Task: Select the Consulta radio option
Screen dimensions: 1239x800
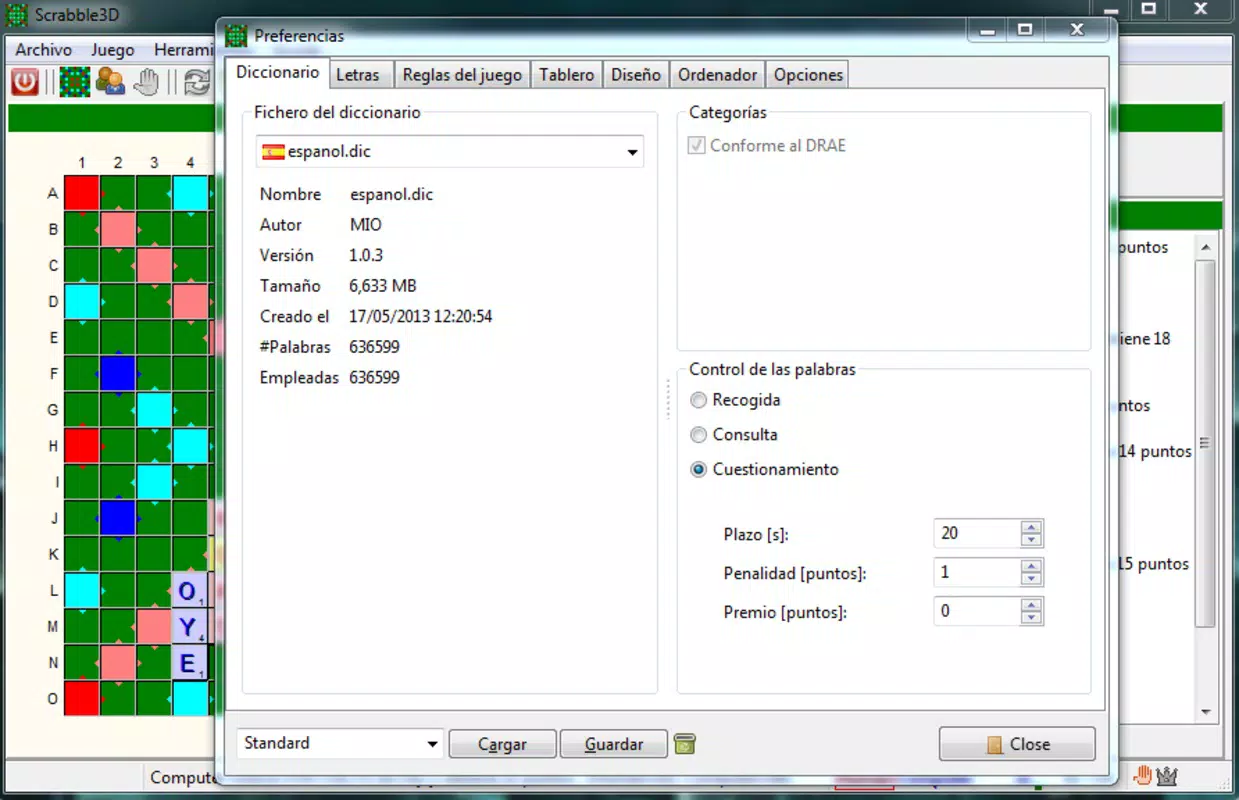Action: click(x=699, y=435)
